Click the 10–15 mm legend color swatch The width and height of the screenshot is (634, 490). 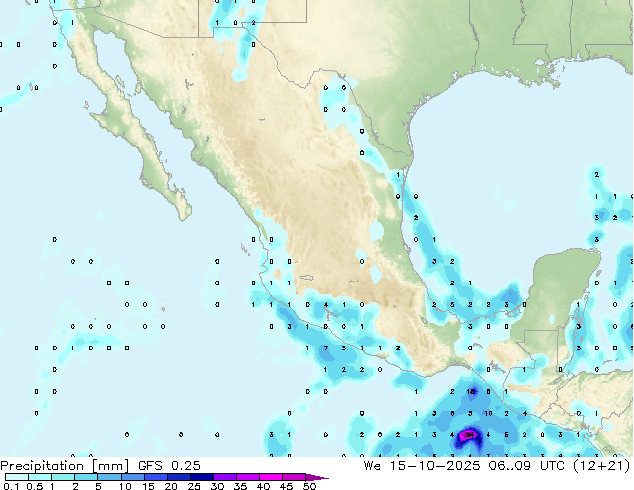pyautogui.click(x=132, y=477)
